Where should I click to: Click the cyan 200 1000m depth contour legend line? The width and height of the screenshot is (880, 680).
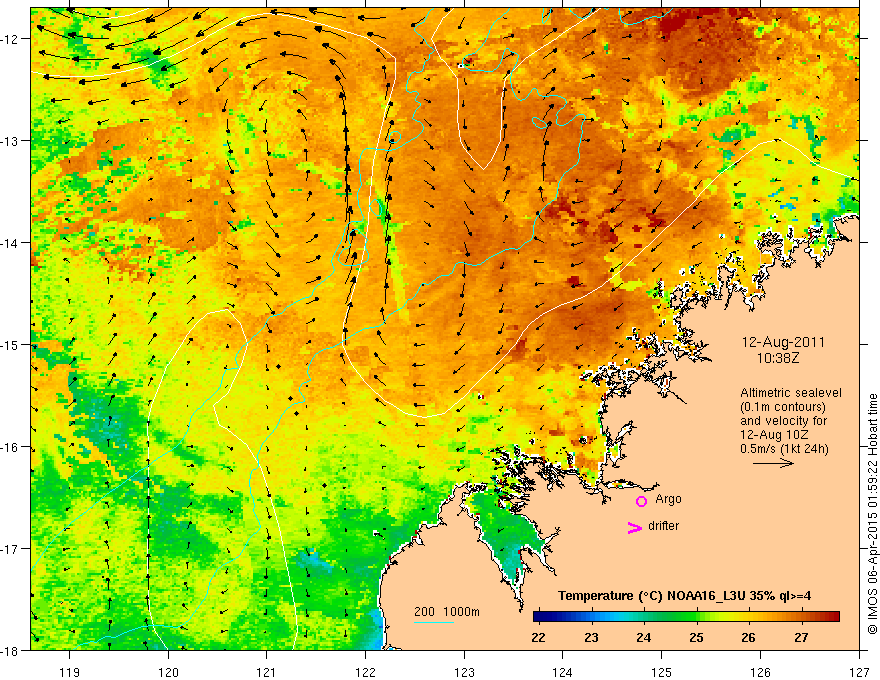coord(433,622)
